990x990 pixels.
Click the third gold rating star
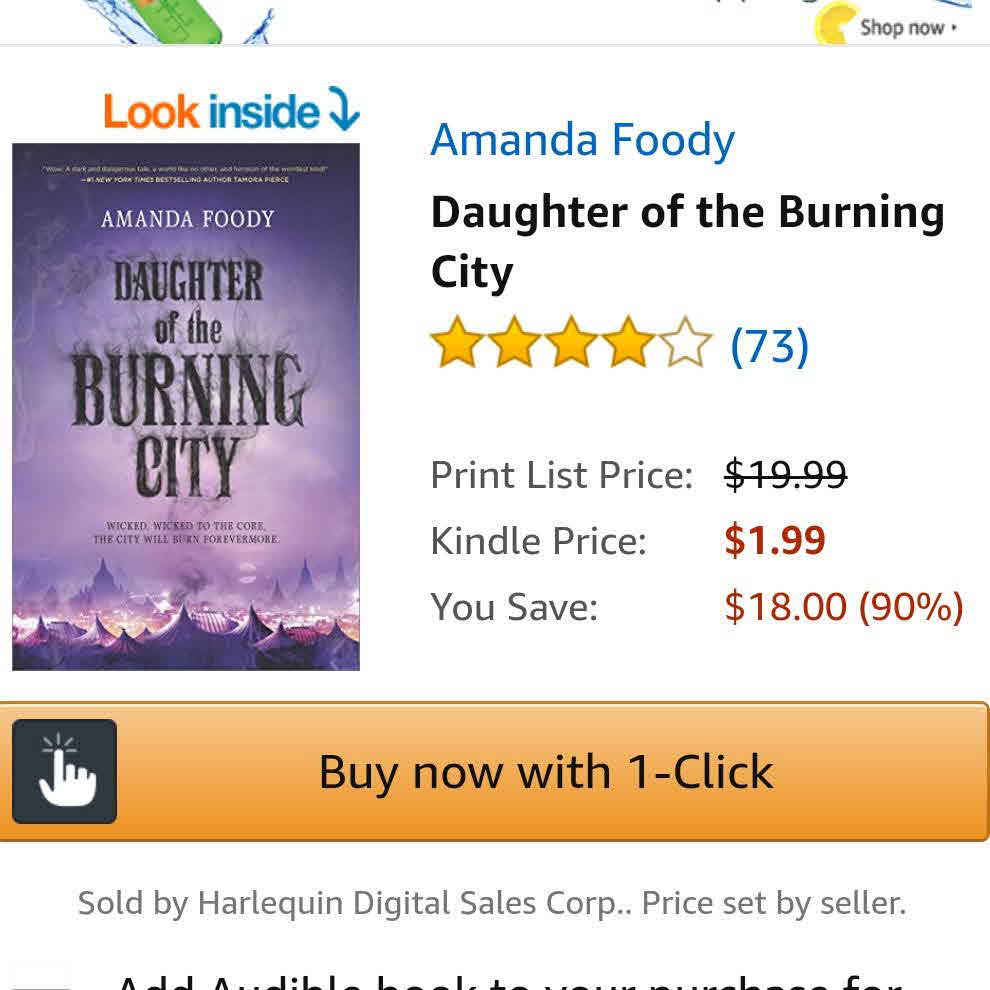[x=571, y=343]
